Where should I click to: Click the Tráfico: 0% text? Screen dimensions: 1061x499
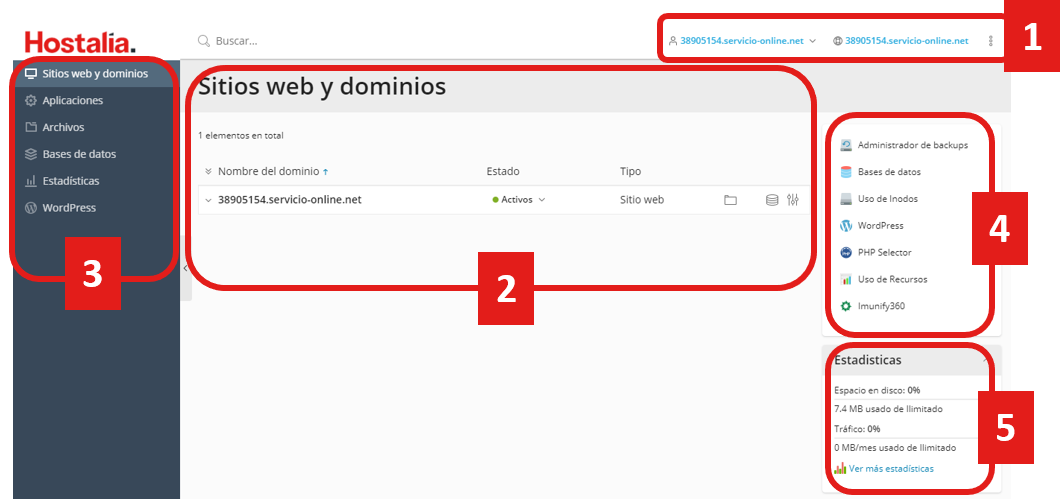[x=857, y=429]
